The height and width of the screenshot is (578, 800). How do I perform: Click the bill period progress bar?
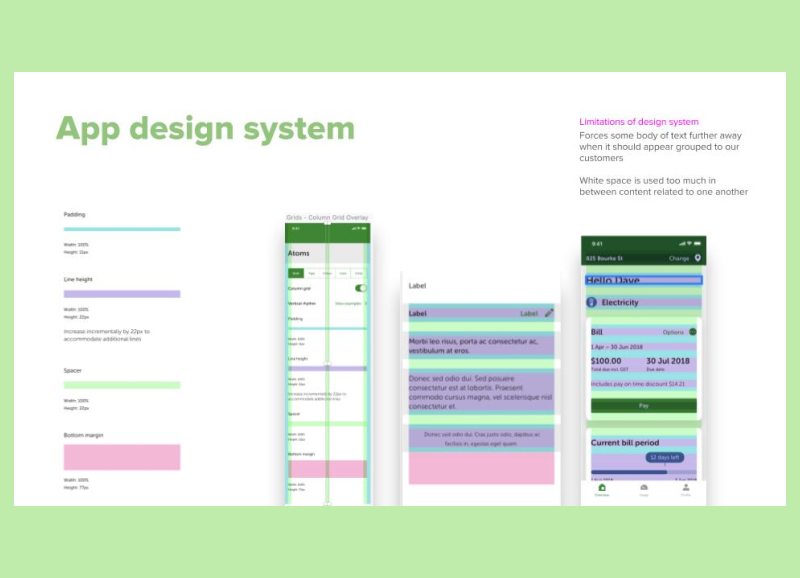pos(635,471)
